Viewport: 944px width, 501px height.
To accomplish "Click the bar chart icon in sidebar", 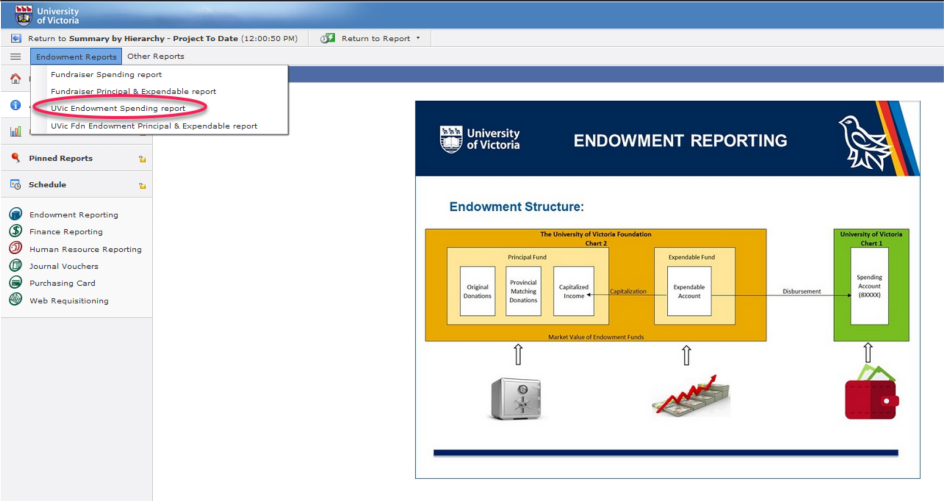I will coord(16,131).
